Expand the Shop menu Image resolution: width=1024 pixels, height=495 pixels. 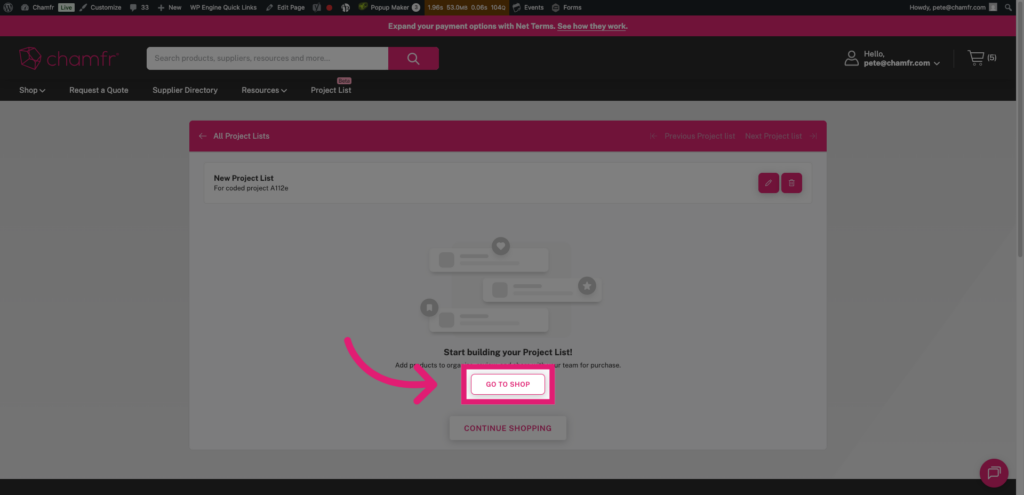click(x=32, y=90)
